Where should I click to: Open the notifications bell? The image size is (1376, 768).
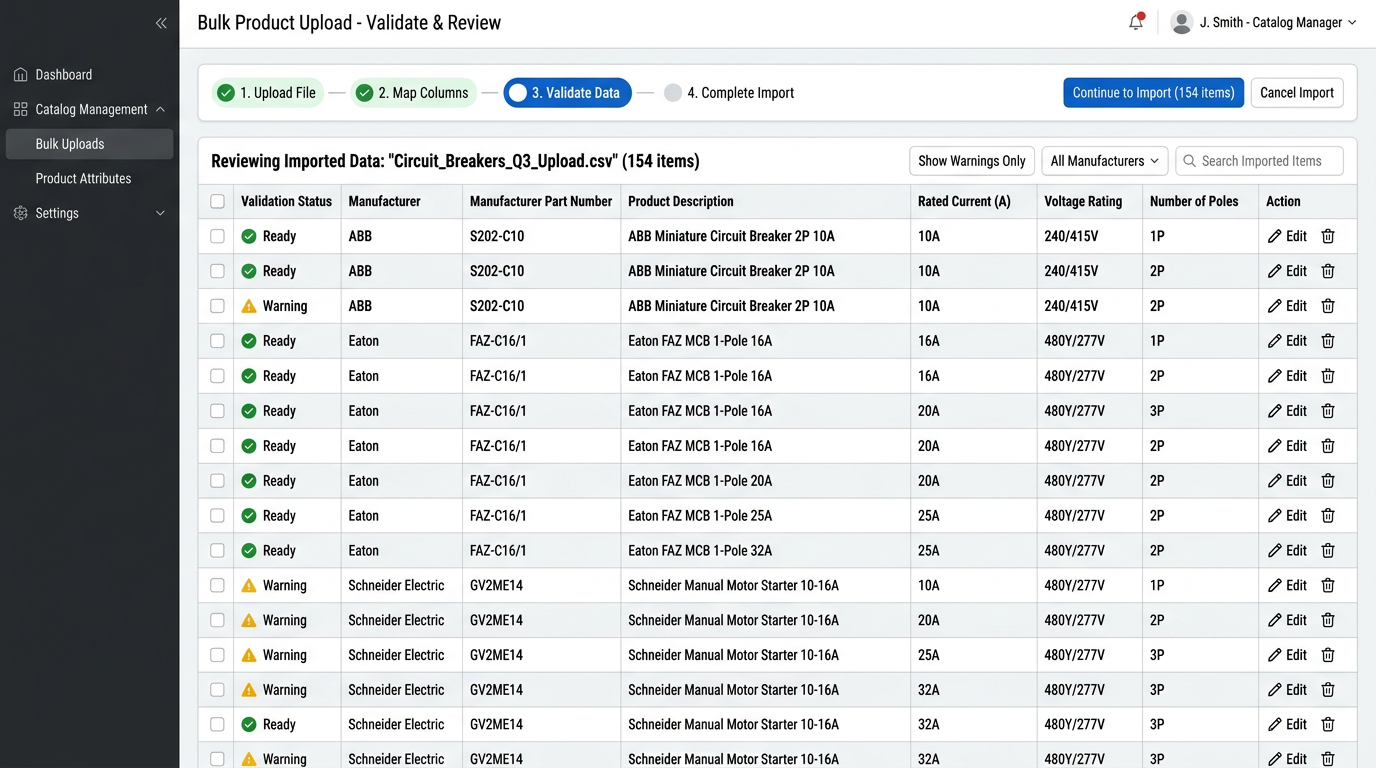click(x=1135, y=22)
